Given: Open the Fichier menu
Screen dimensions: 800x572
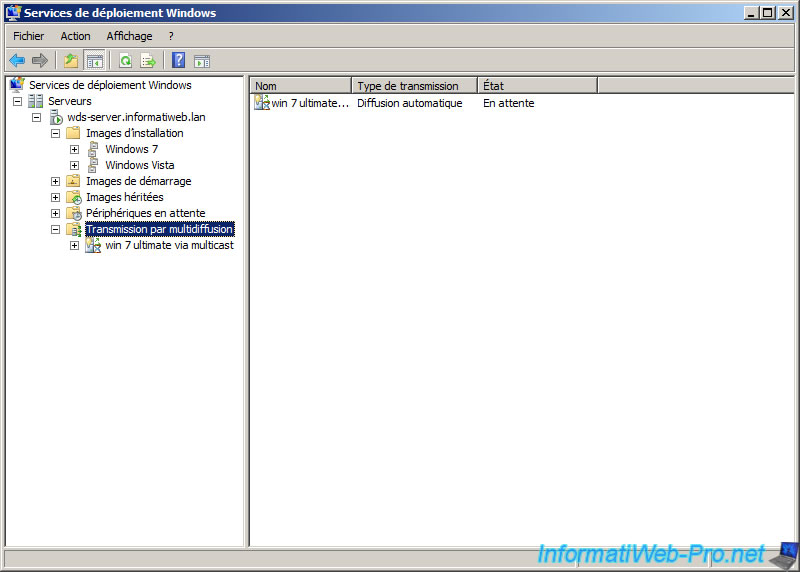Looking at the screenshot, I should click(29, 36).
